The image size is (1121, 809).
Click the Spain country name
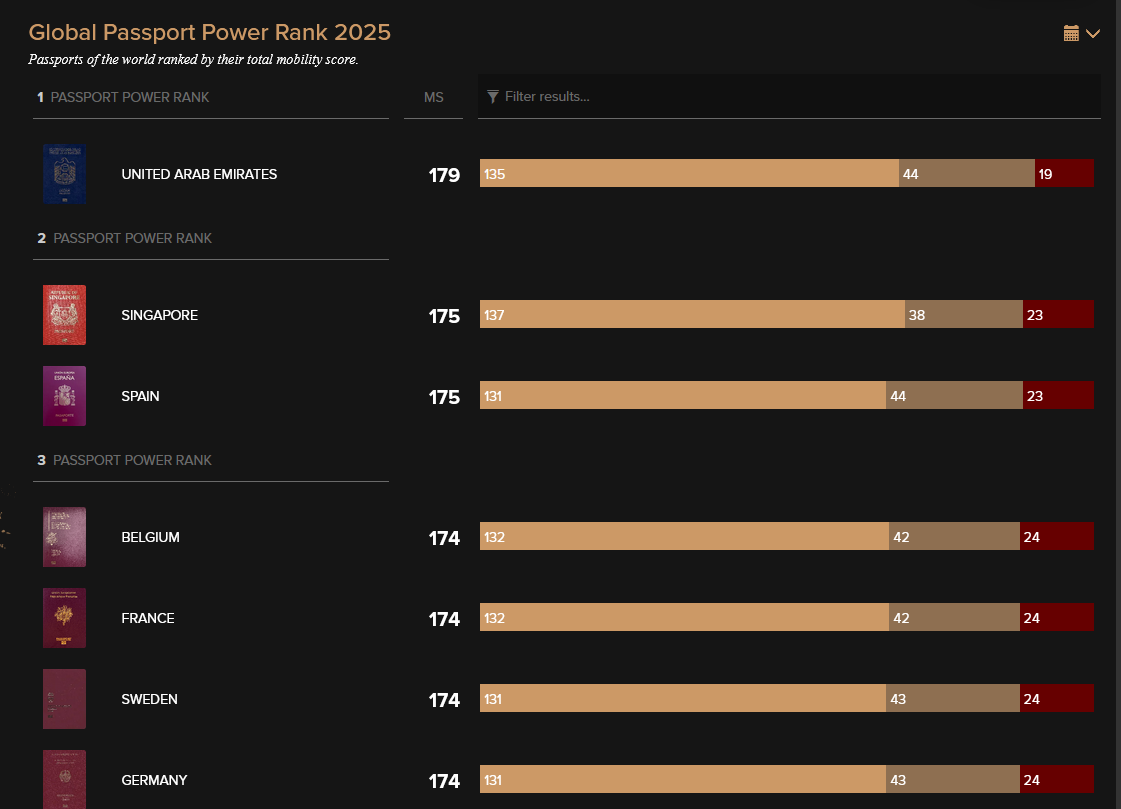tap(140, 396)
